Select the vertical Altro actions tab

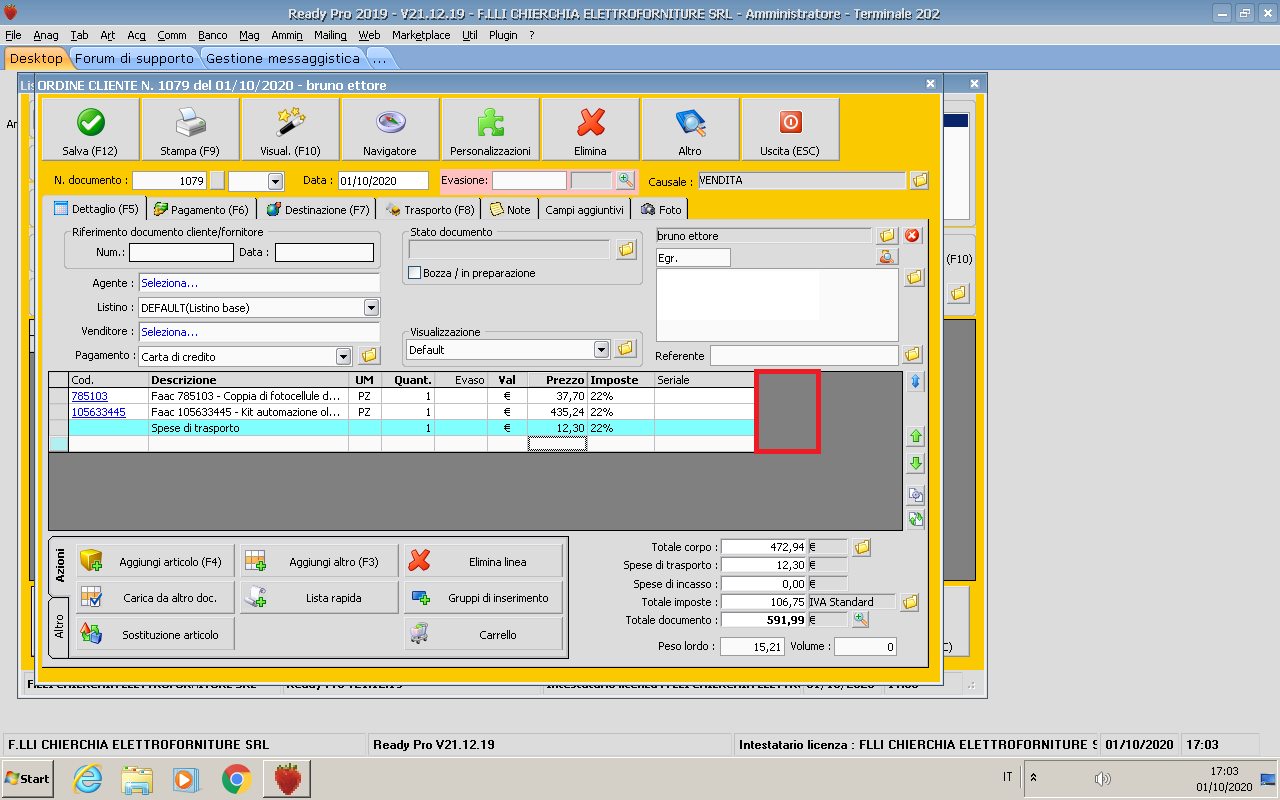[x=59, y=627]
